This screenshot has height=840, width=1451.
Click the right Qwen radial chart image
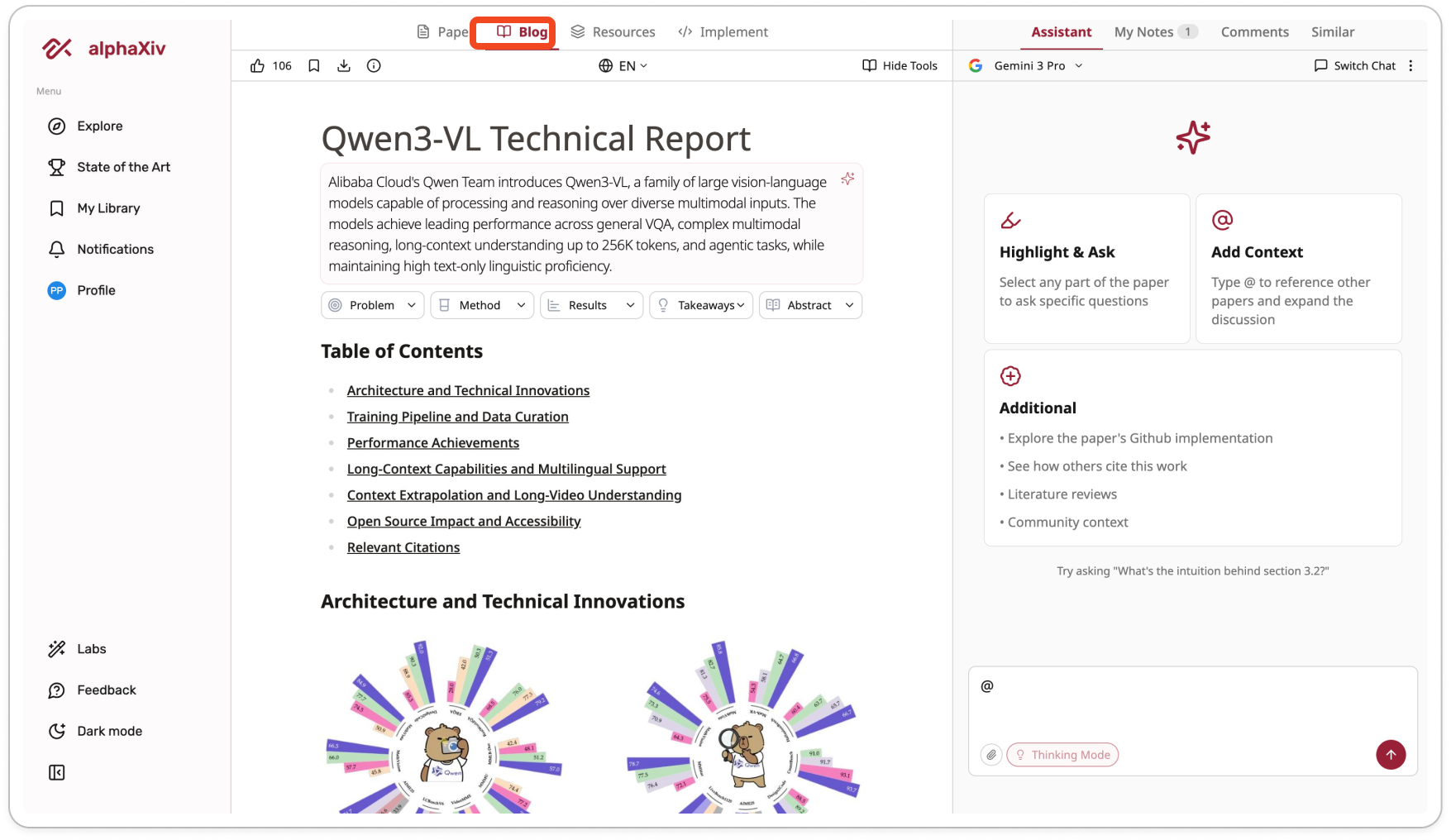(743, 725)
